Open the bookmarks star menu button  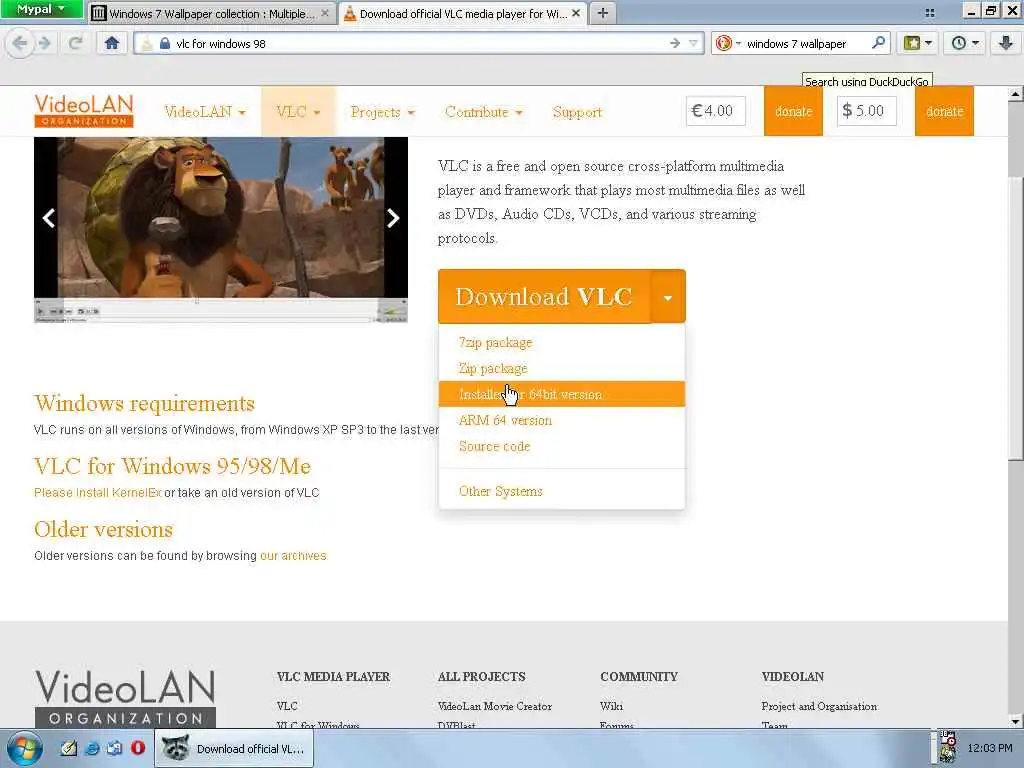coord(917,44)
